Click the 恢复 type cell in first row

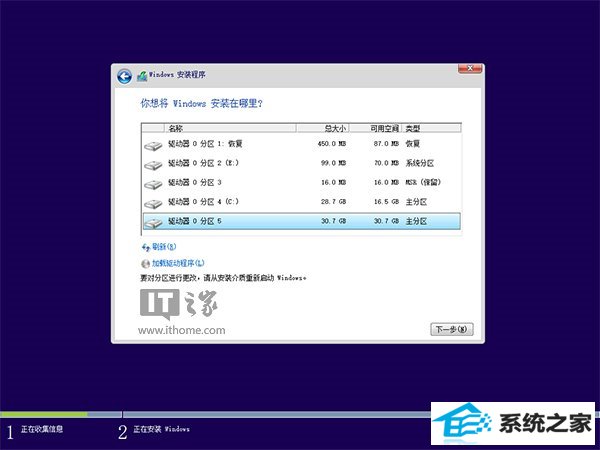tap(413, 144)
